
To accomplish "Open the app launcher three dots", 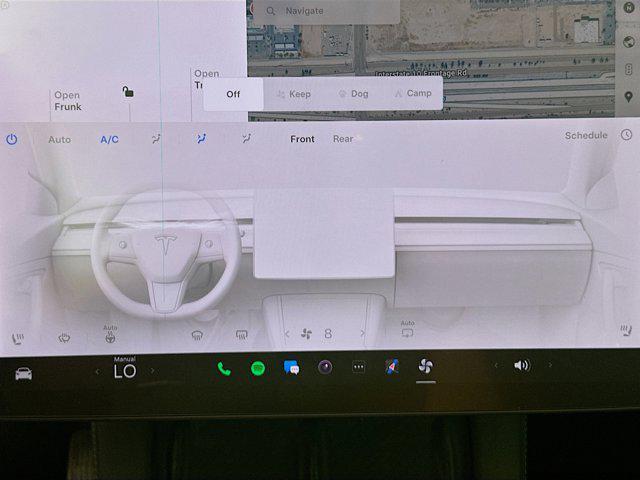I will [359, 367].
